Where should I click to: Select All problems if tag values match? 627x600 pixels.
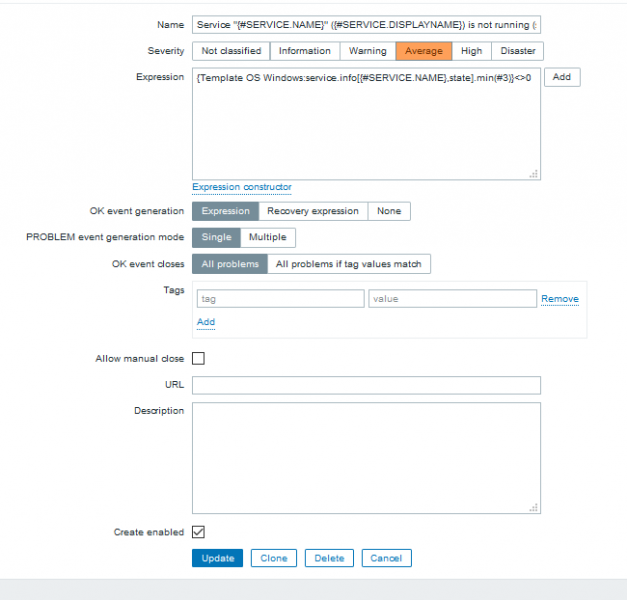pyautogui.click(x=349, y=264)
